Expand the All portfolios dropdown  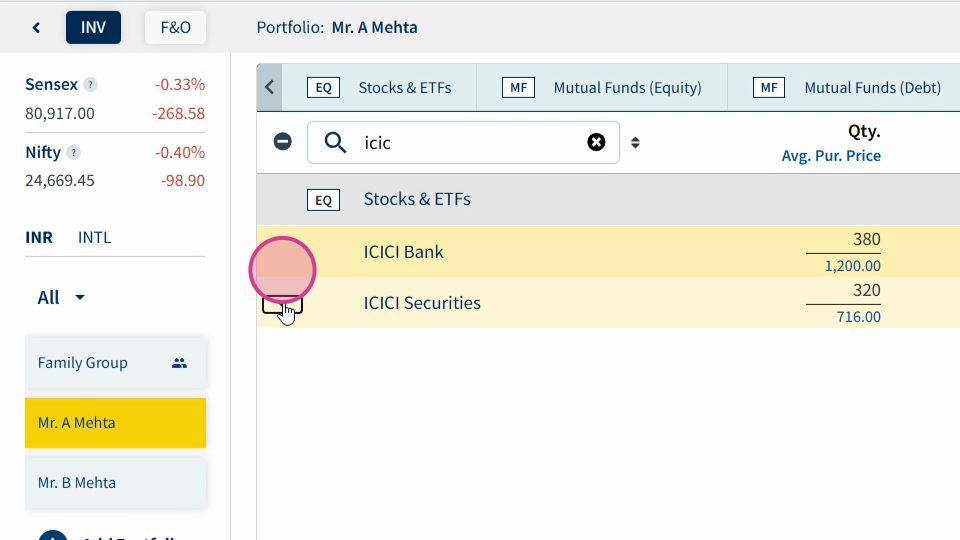[x=61, y=298]
